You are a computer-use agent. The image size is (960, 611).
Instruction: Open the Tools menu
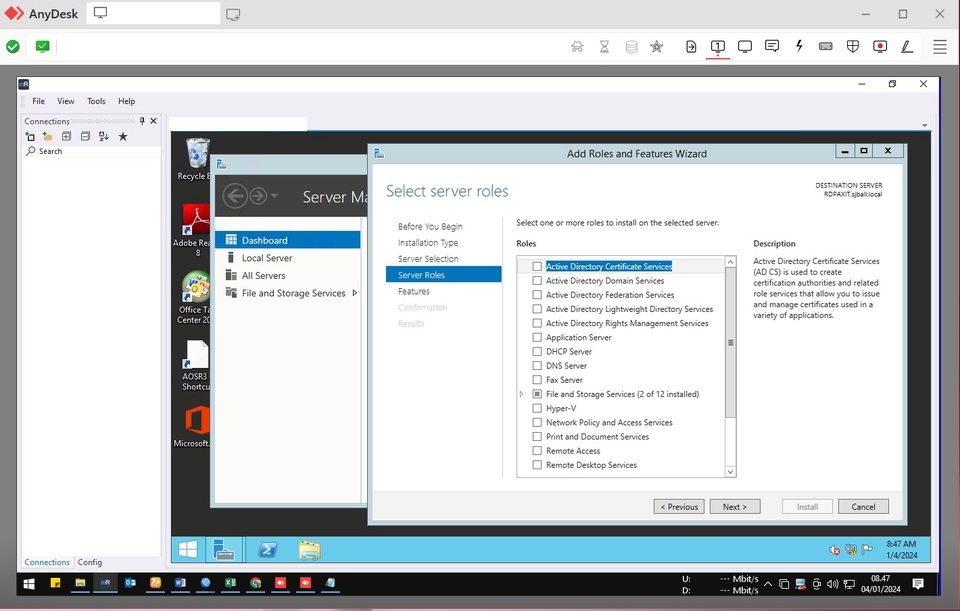[96, 101]
